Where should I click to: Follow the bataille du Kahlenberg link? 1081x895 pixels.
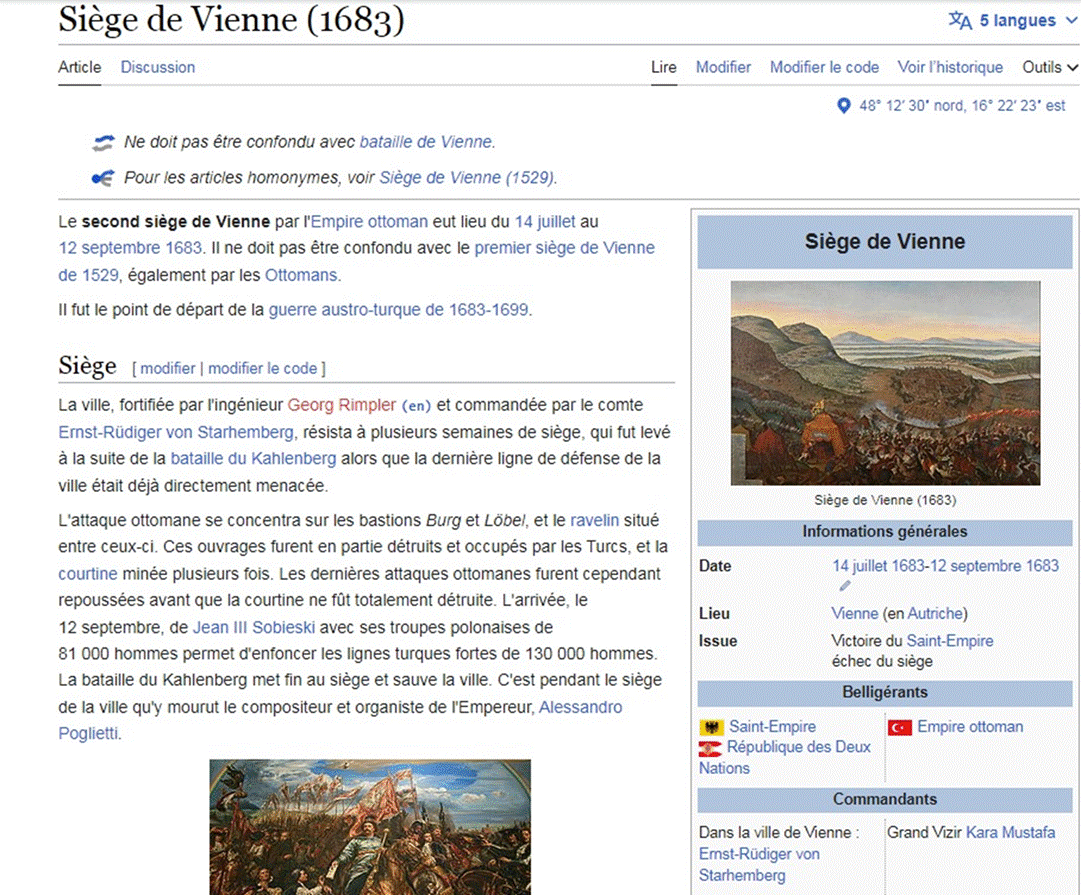(x=254, y=459)
